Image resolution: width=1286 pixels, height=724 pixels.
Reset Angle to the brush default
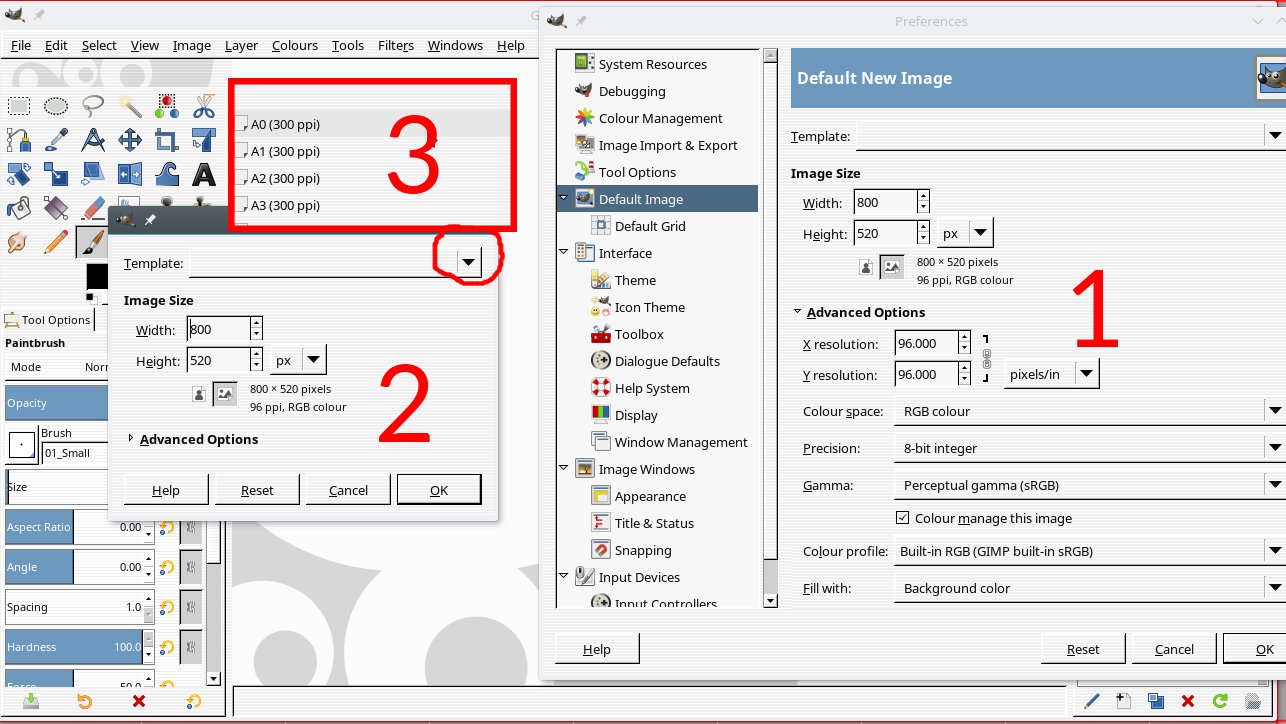coord(167,567)
